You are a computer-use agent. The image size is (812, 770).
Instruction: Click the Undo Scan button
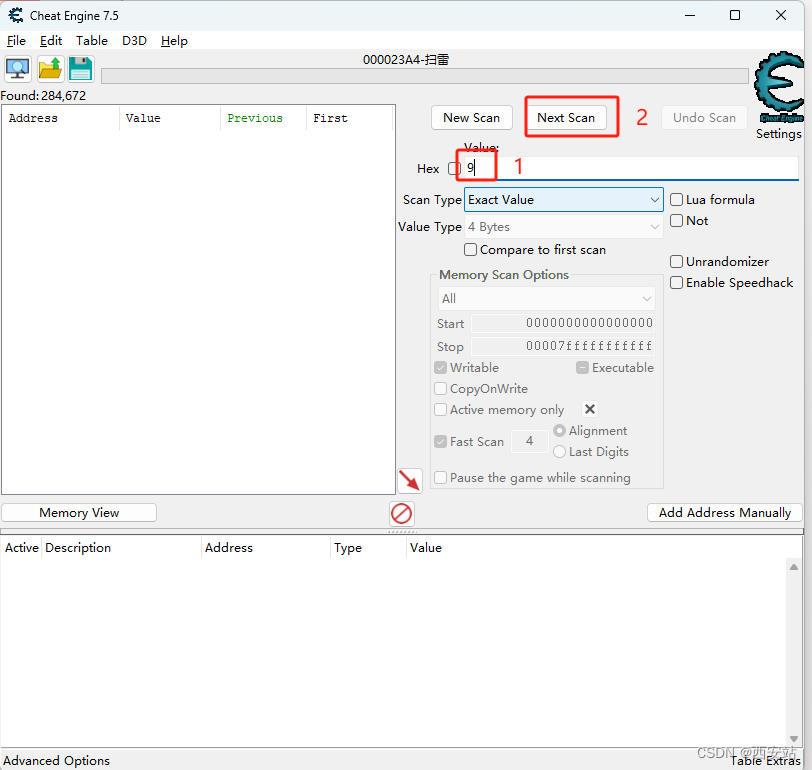coord(704,118)
